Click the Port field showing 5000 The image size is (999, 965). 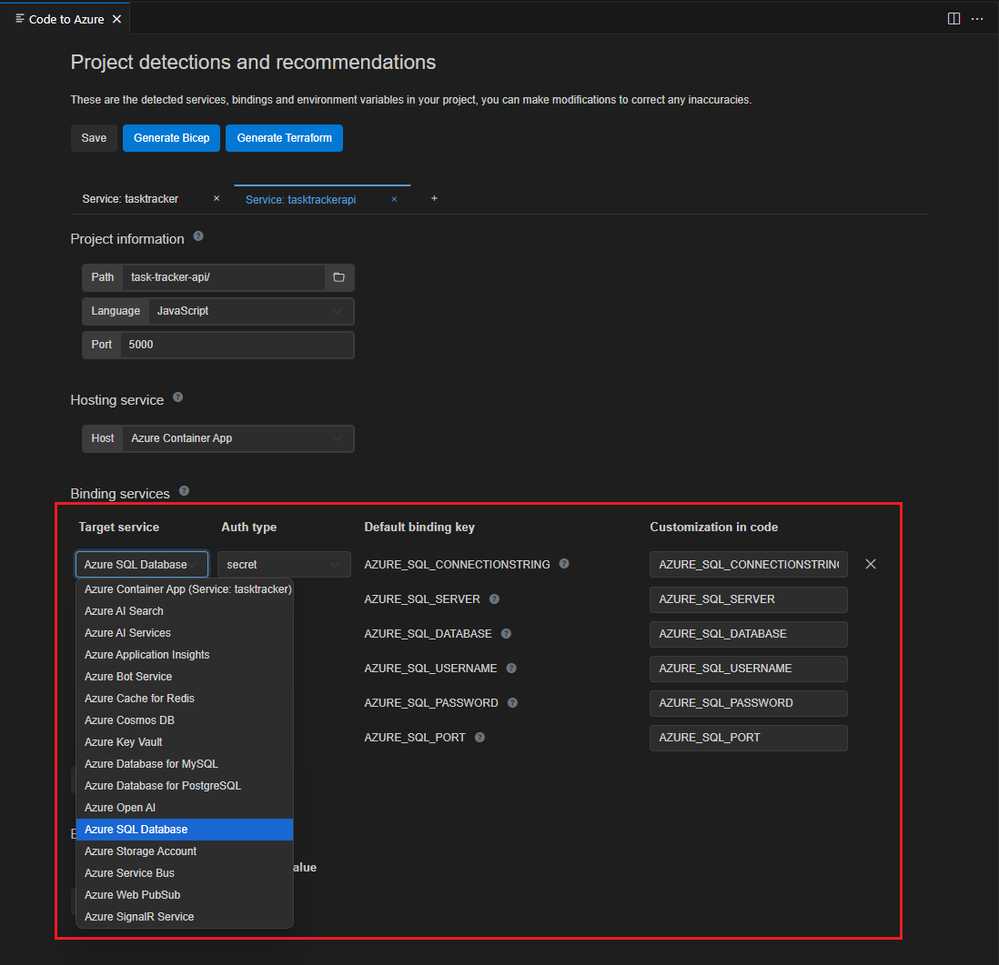tap(237, 345)
